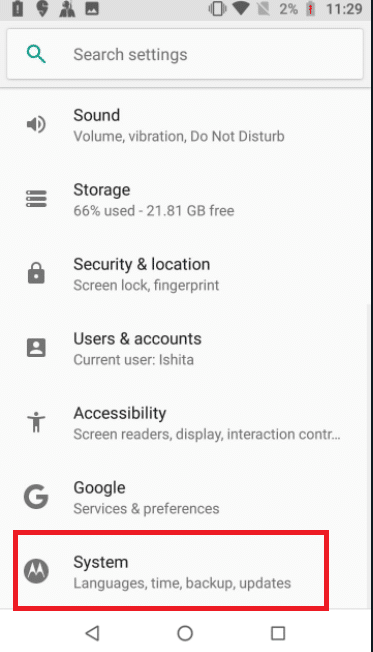This screenshot has width=373, height=652.
Task: Tap the Google G logo icon
Action: 36,496
